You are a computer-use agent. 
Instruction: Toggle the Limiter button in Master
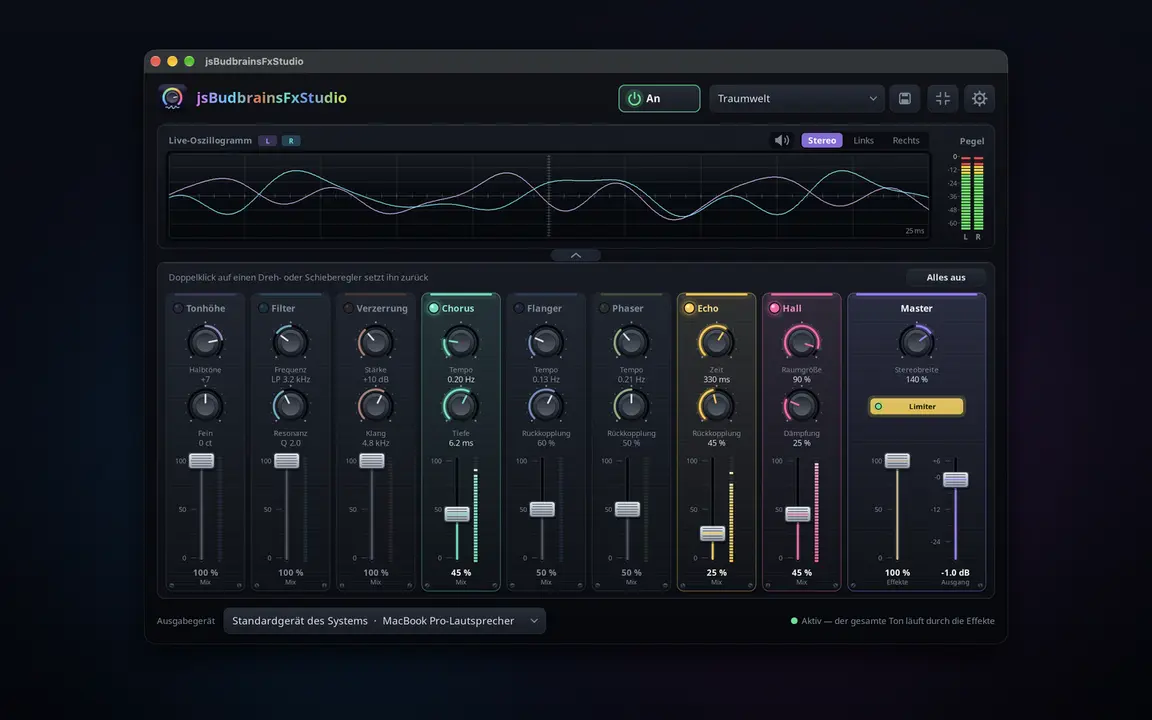click(916, 406)
